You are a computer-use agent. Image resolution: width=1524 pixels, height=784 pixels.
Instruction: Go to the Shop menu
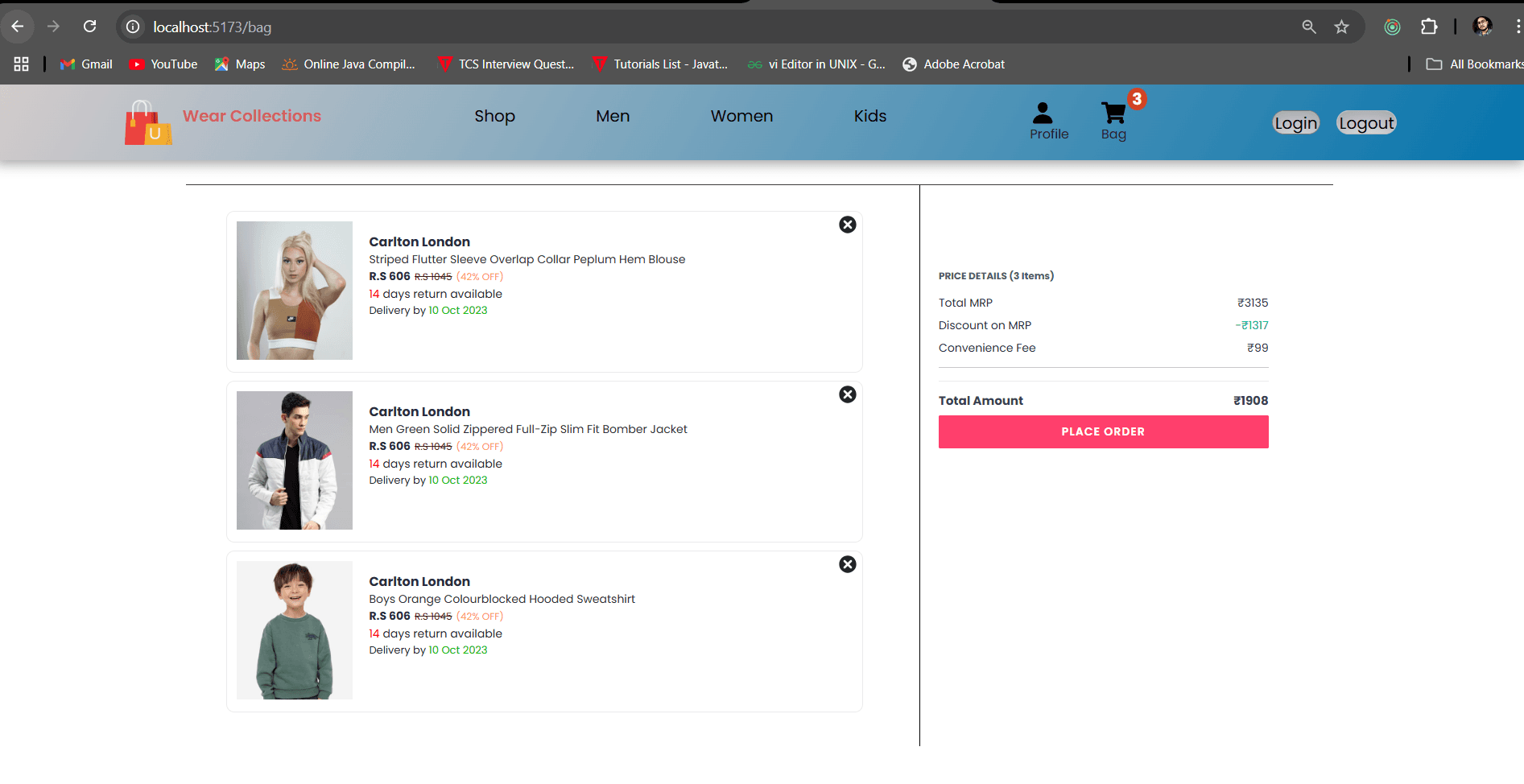pos(495,116)
